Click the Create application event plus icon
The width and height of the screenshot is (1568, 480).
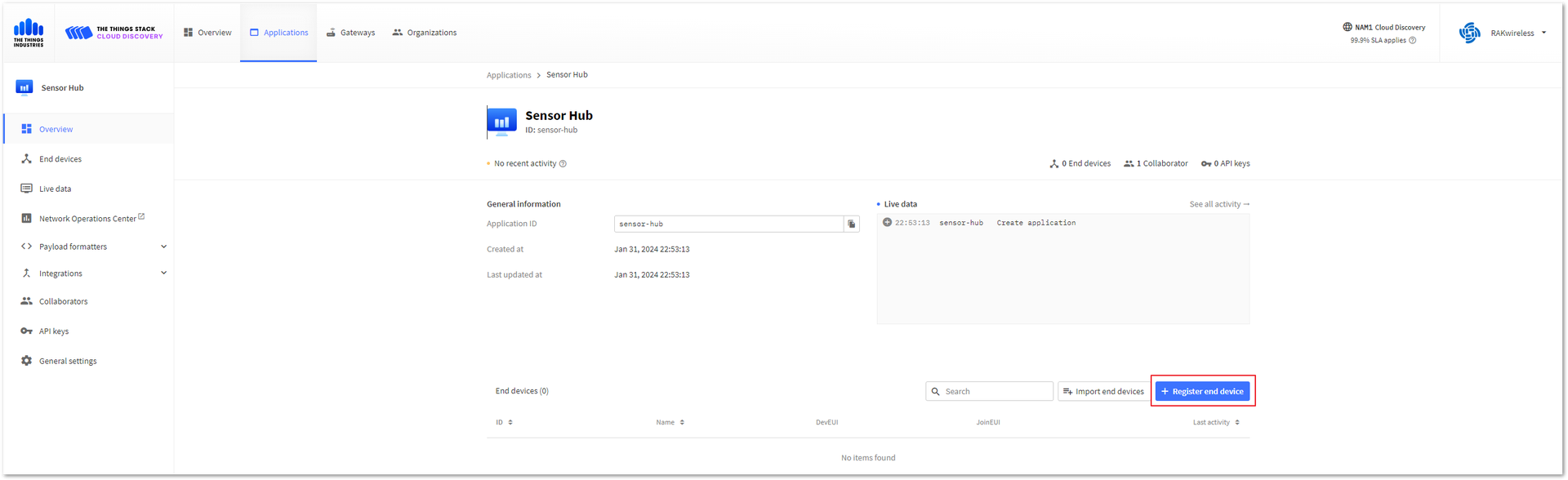pos(887,222)
